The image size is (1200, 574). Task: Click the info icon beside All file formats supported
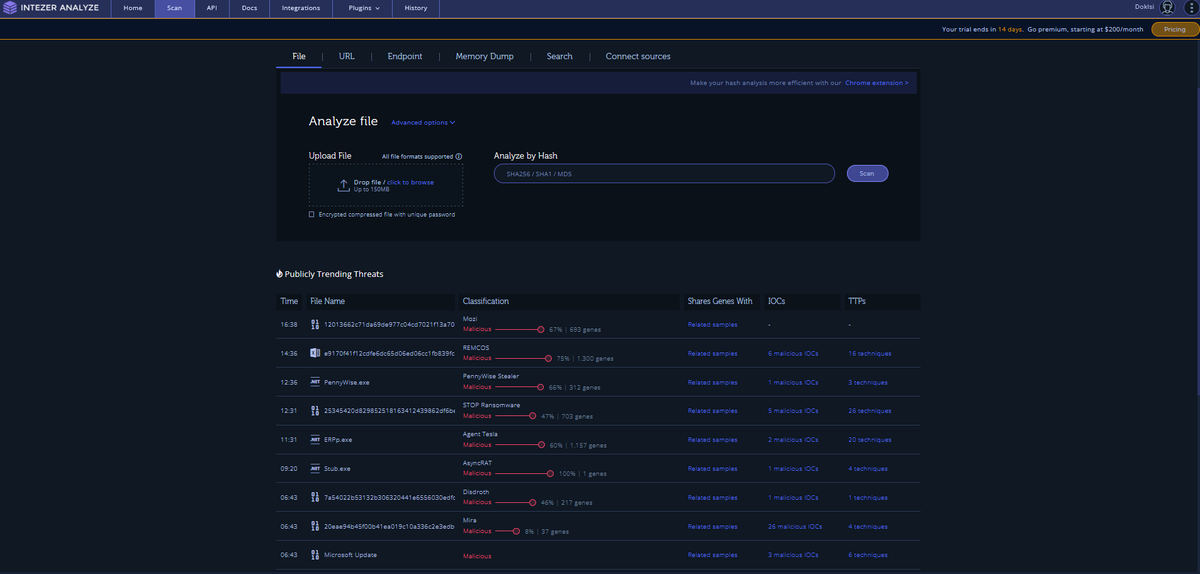click(459, 156)
